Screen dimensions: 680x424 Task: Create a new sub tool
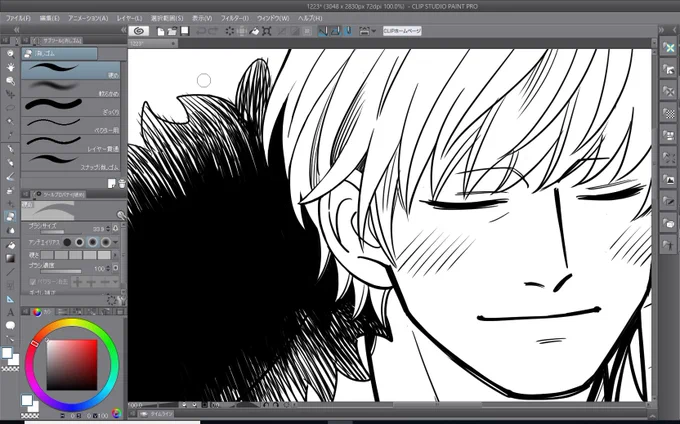[x=111, y=184]
